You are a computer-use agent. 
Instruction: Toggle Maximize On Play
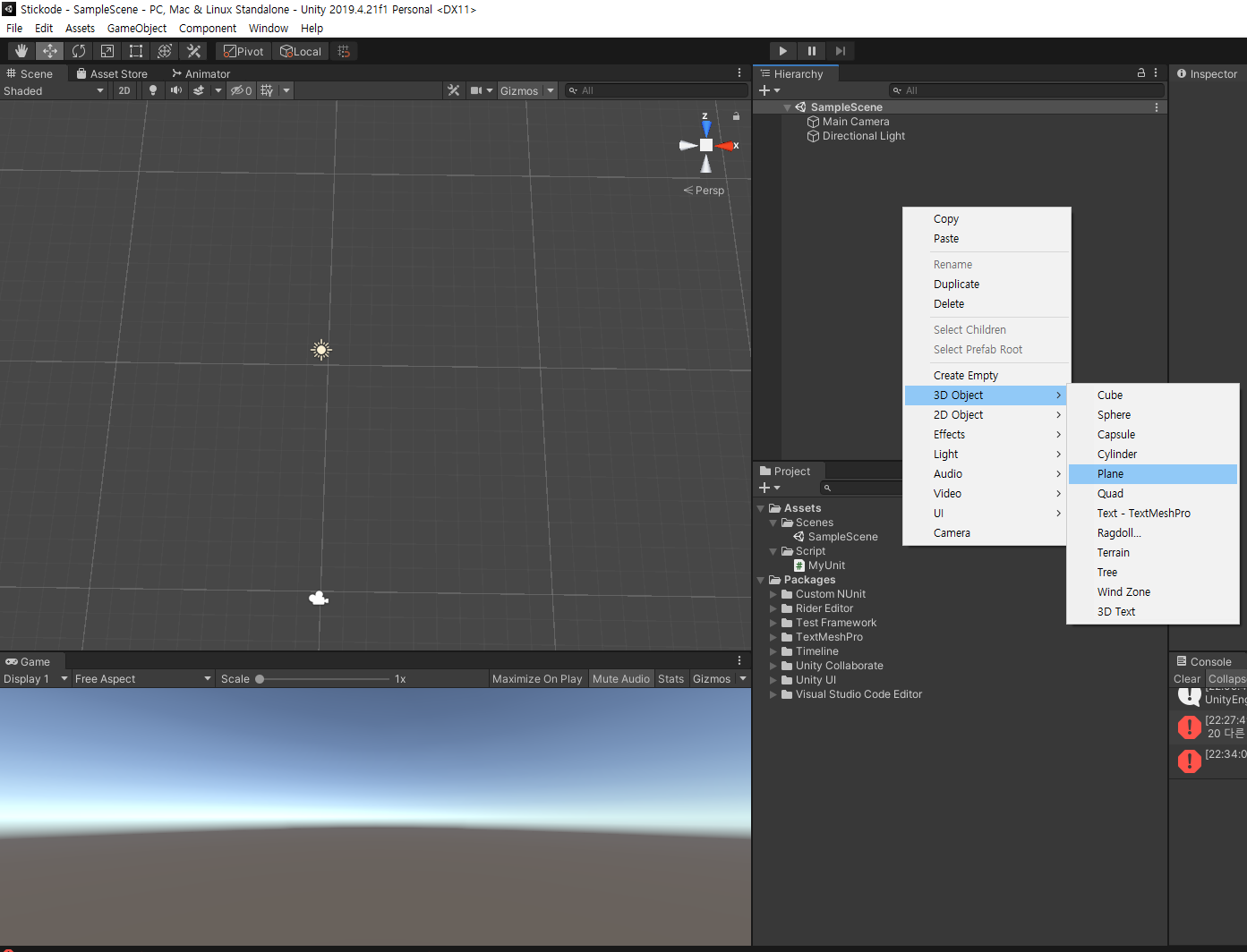pos(537,679)
